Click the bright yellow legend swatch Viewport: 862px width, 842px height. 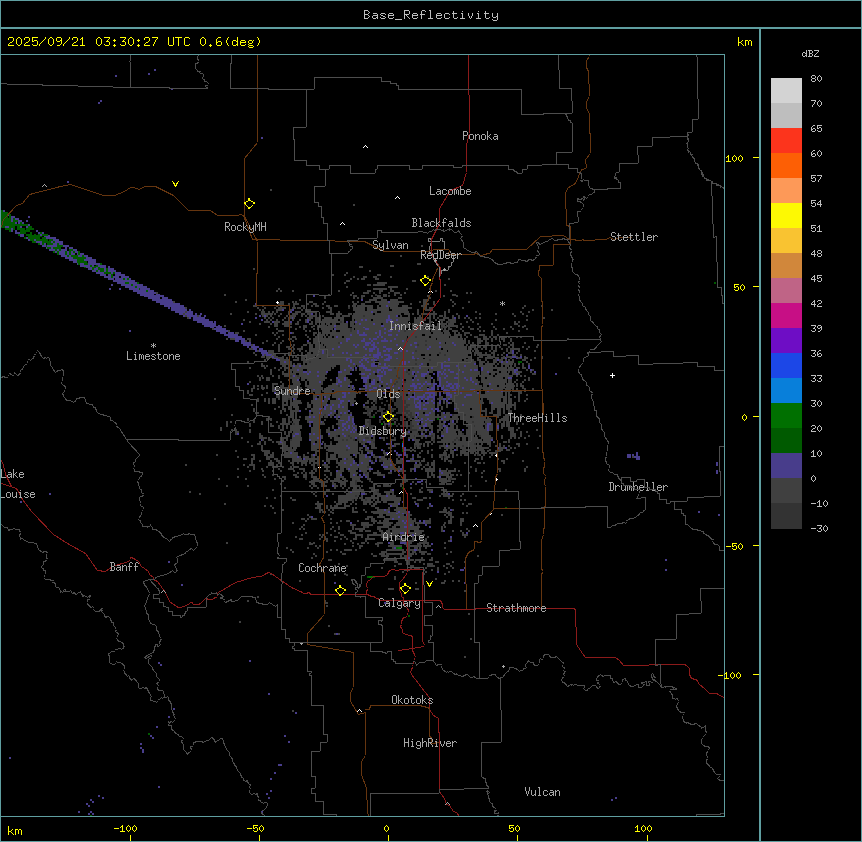786,215
